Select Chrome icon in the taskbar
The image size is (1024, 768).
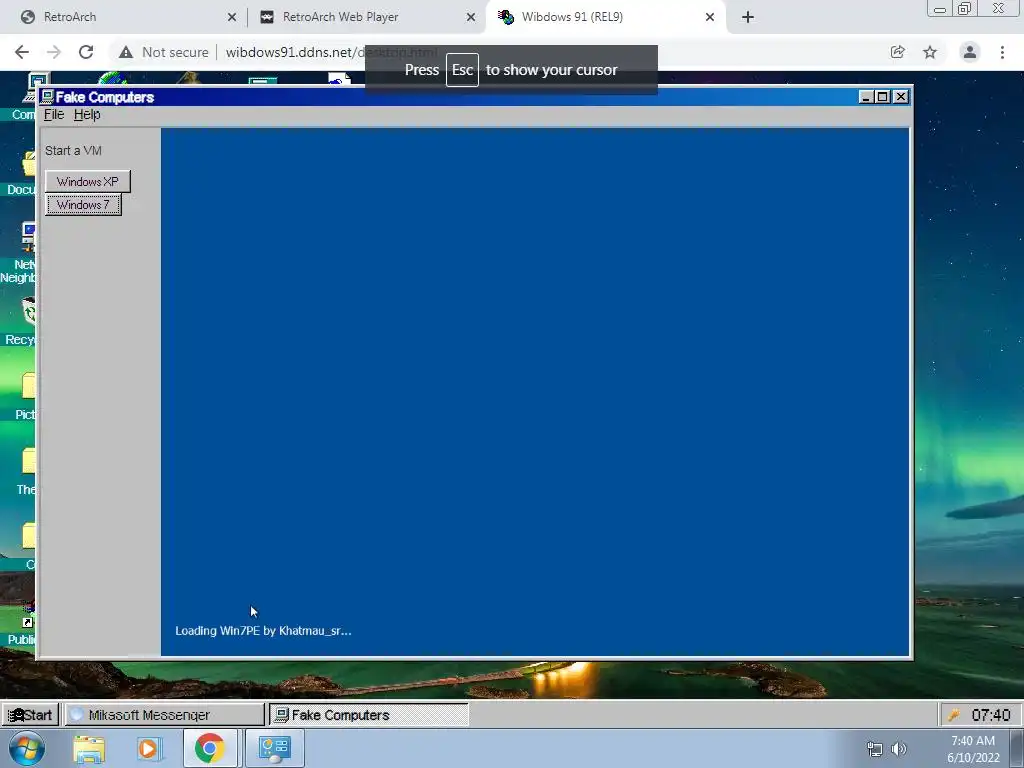209,748
